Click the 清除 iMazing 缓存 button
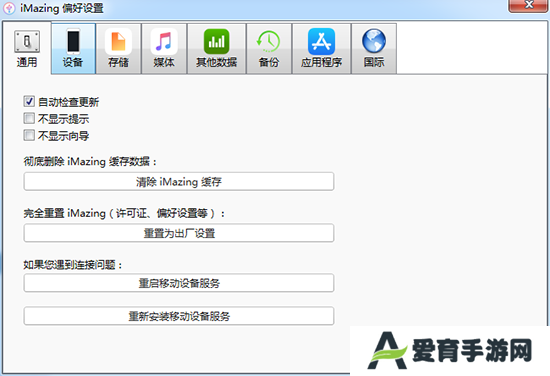 tap(179, 181)
